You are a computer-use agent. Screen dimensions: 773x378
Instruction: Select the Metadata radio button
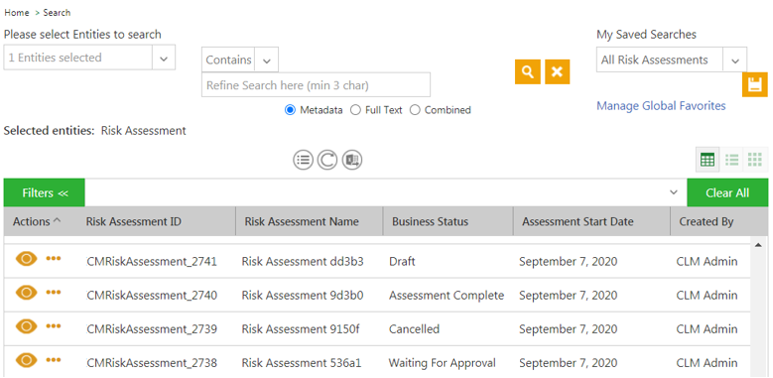click(x=290, y=110)
